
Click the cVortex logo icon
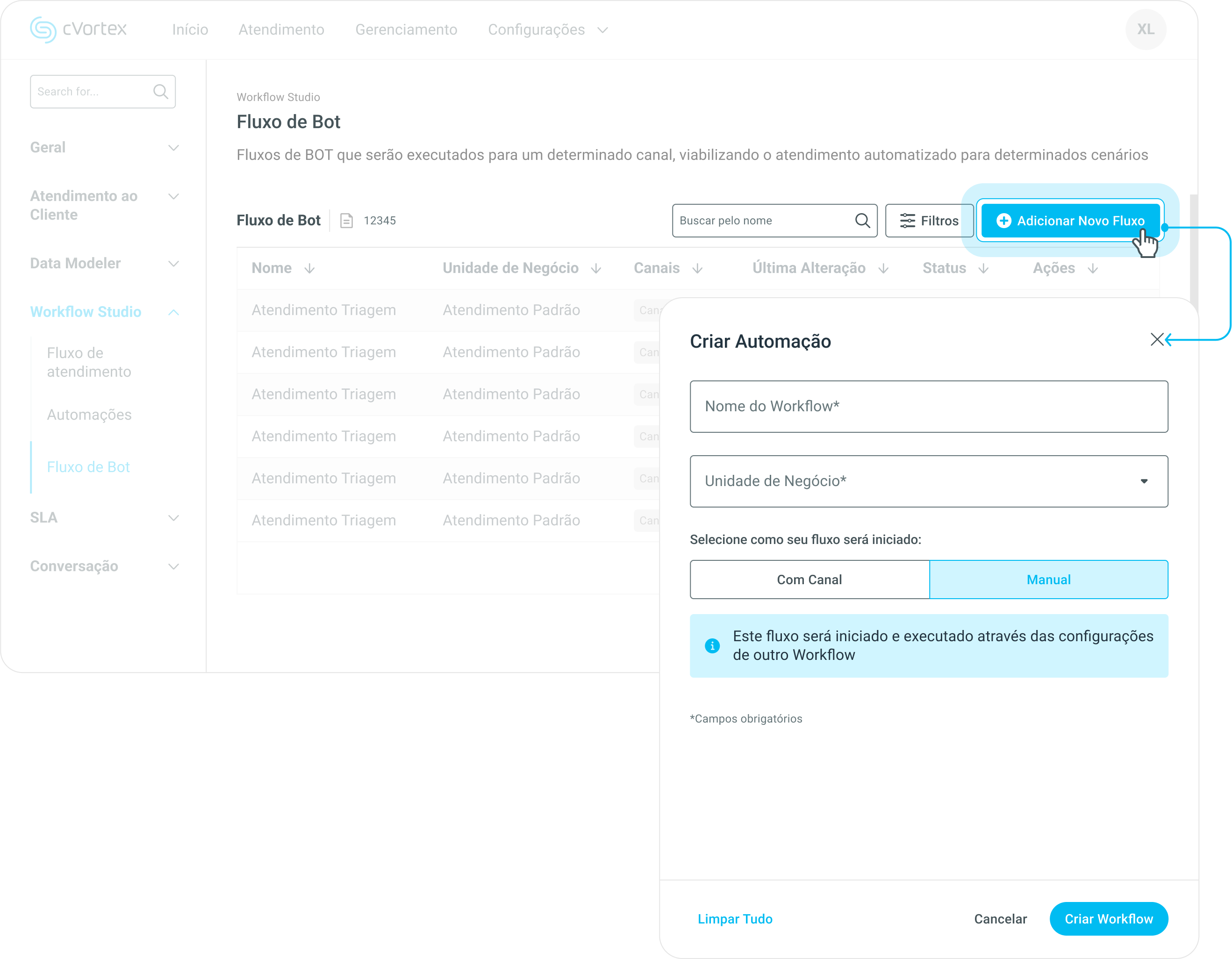pyautogui.click(x=43, y=29)
